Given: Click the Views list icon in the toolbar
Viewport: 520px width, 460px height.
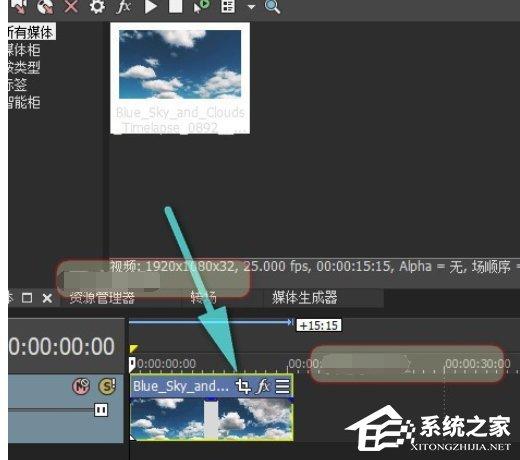Looking at the screenshot, I should click(228, 6).
